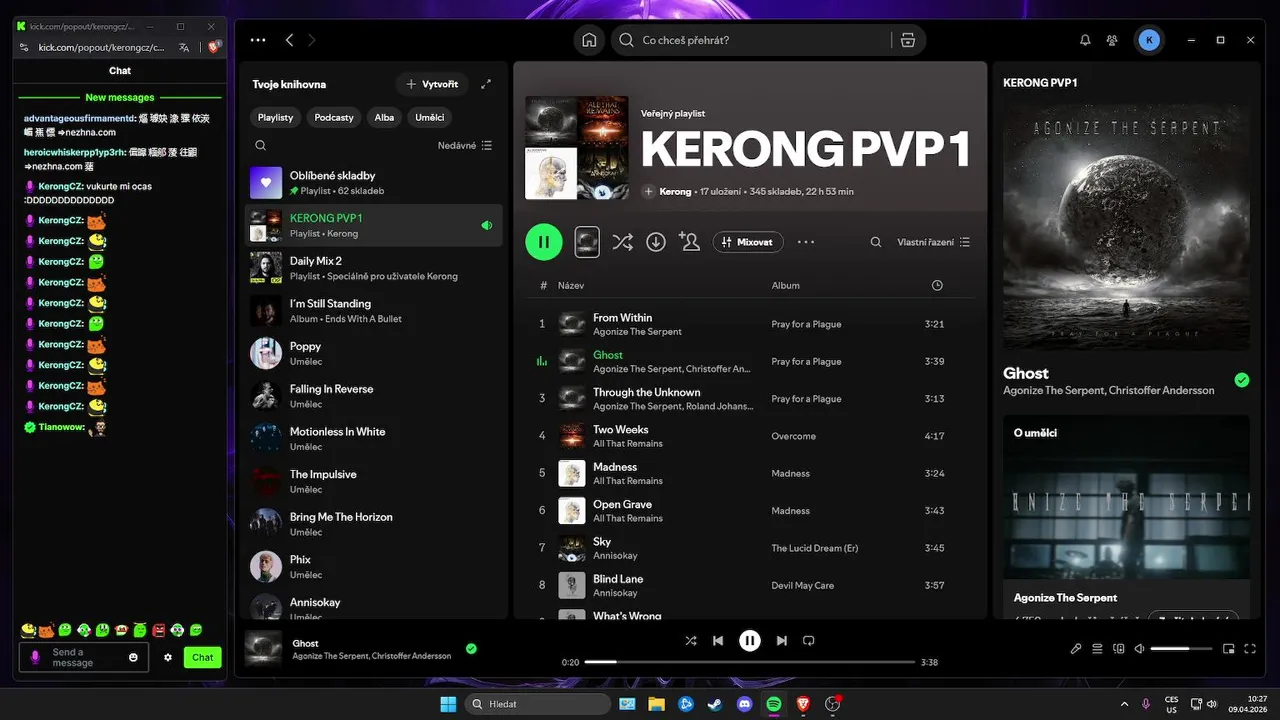Click the playlist preview thumbnail beside the pause button

point(587,241)
